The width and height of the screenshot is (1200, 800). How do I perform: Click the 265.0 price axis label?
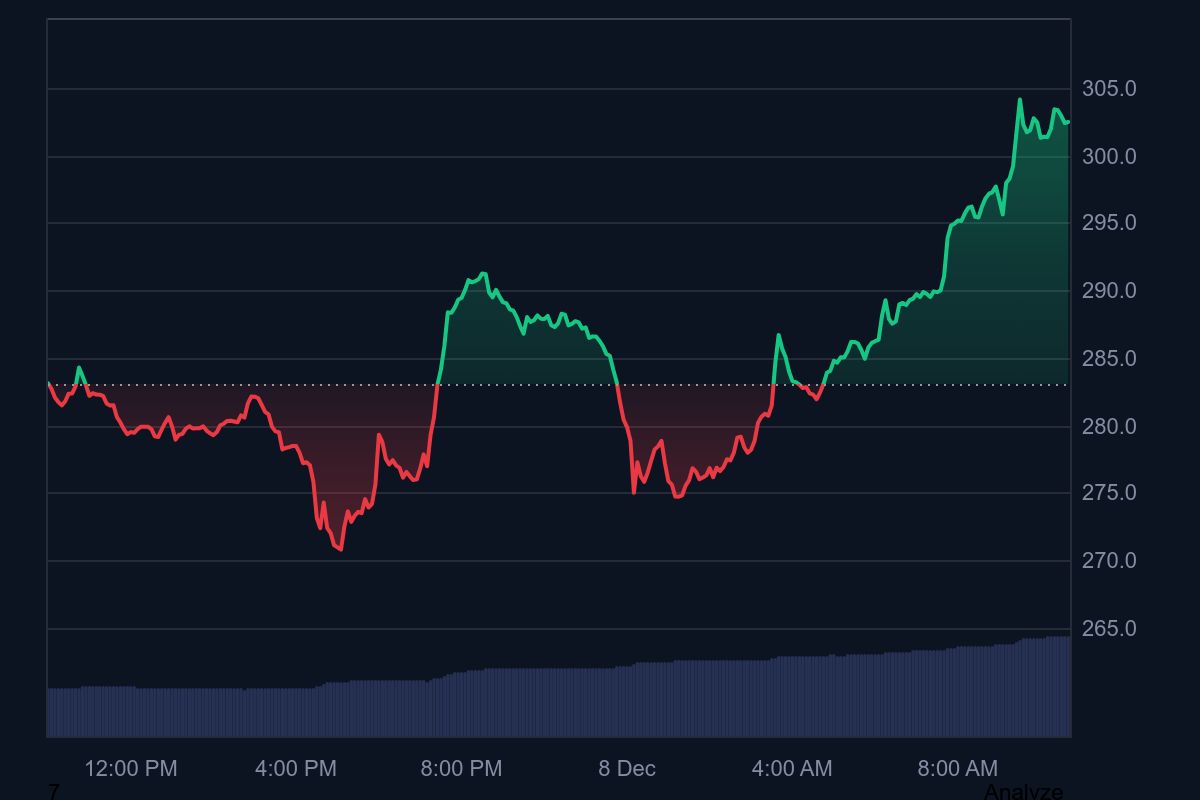(1109, 629)
